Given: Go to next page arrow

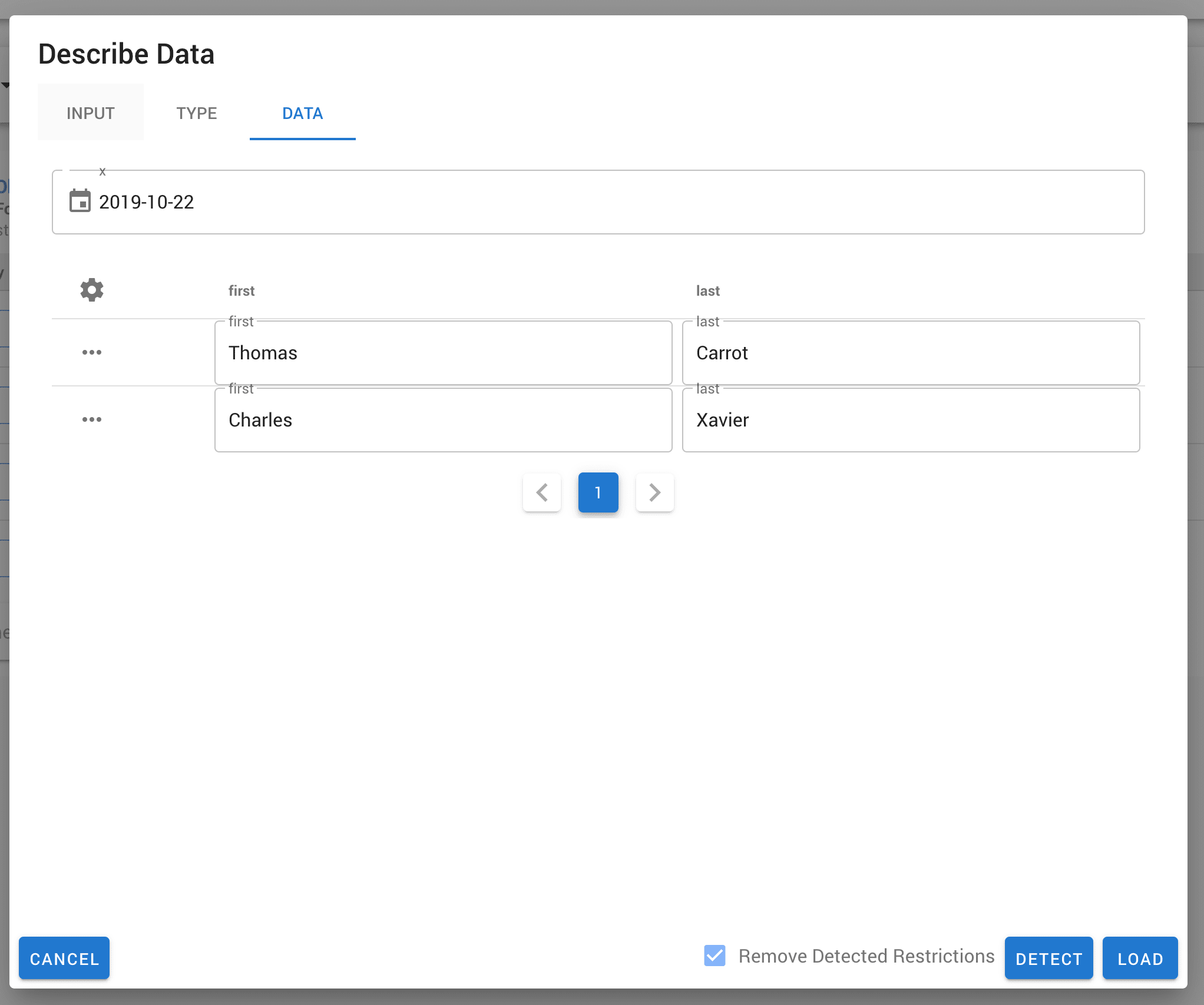Looking at the screenshot, I should point(654,492).
